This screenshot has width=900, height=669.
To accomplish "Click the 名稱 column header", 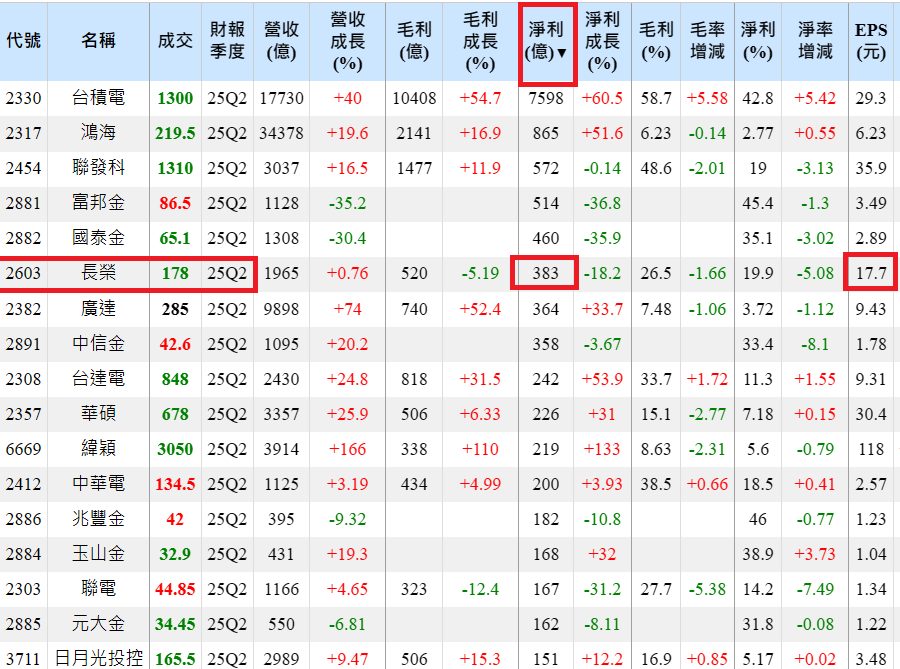I will pos(98,40).
